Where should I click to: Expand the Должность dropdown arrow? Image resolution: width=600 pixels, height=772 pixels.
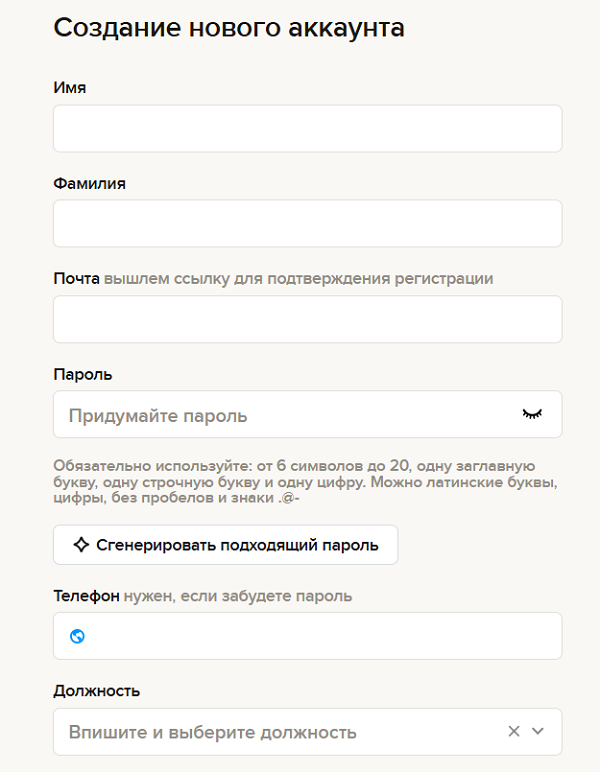(x=538, y=731)
